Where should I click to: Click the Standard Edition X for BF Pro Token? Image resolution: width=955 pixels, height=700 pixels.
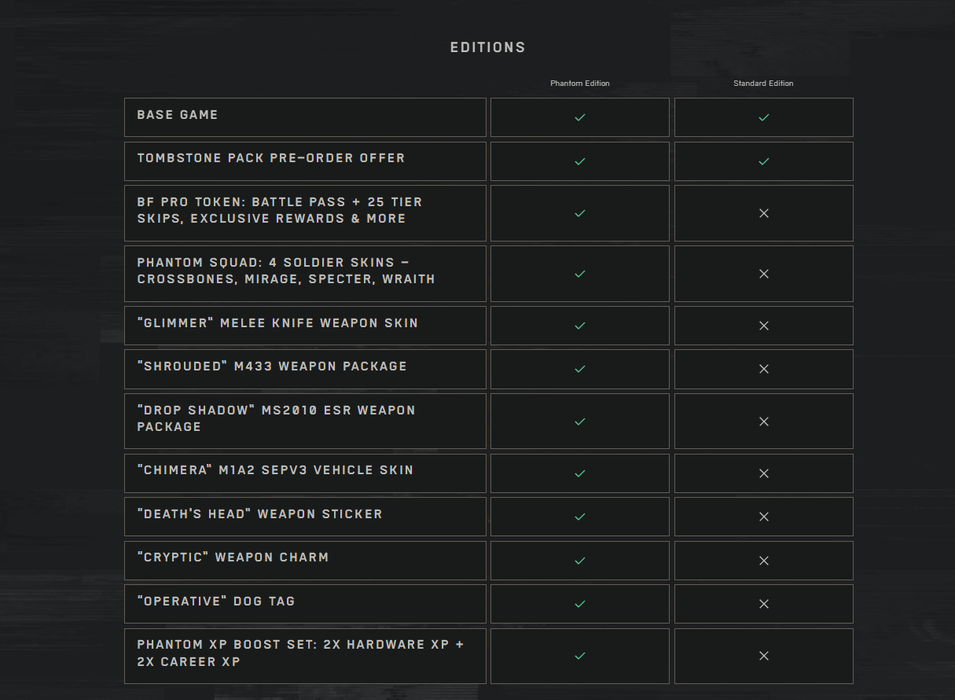(x=764, y=213)
